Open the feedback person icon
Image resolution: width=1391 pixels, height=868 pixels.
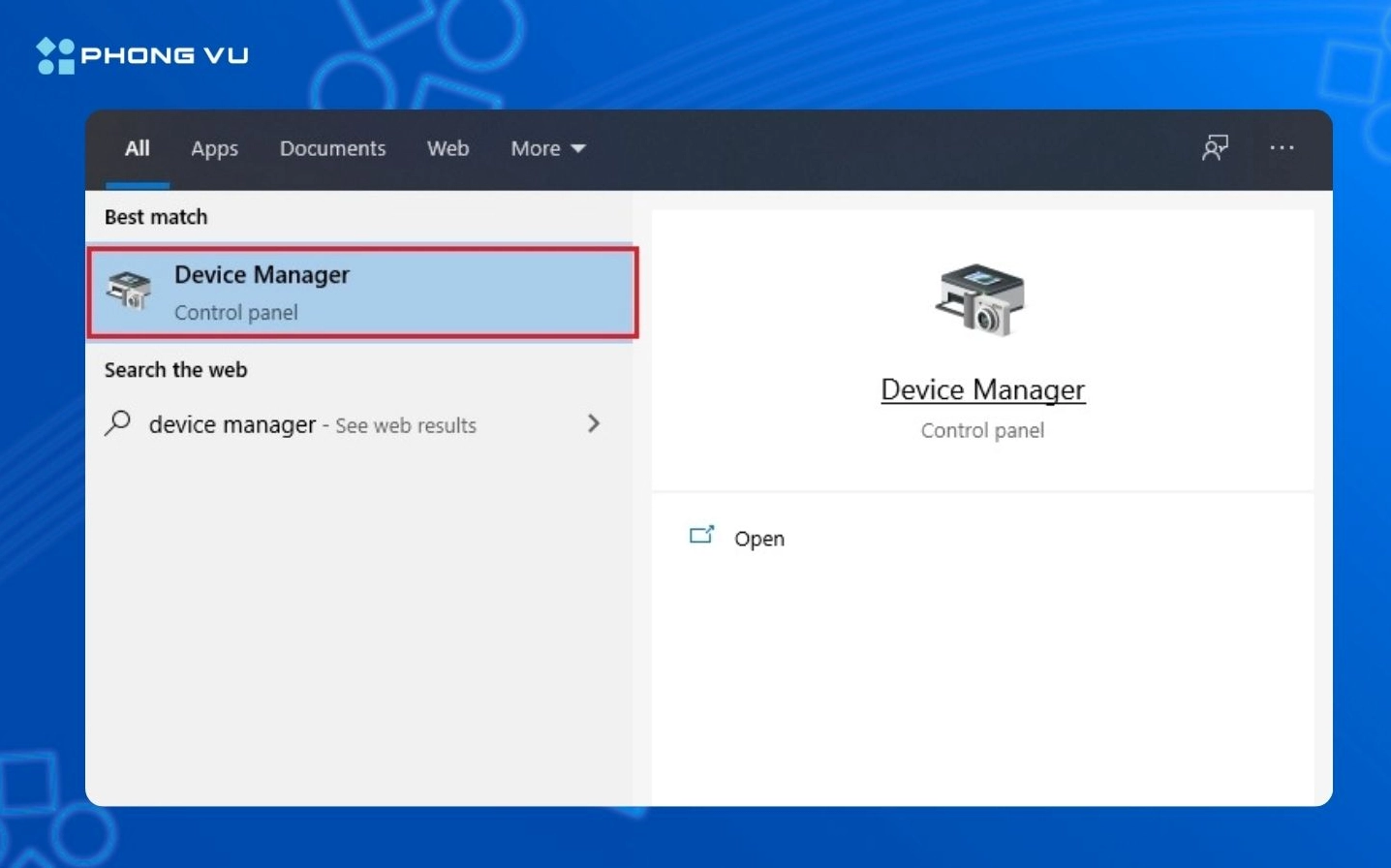click(1215, 148)
